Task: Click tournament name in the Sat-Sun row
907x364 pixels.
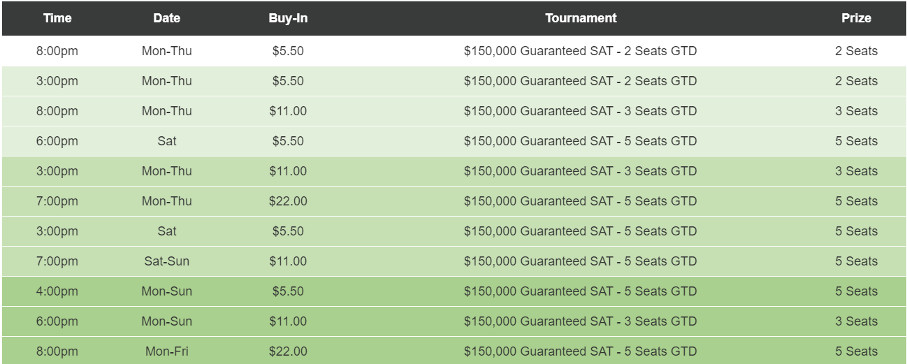Action: click(581, 261)
